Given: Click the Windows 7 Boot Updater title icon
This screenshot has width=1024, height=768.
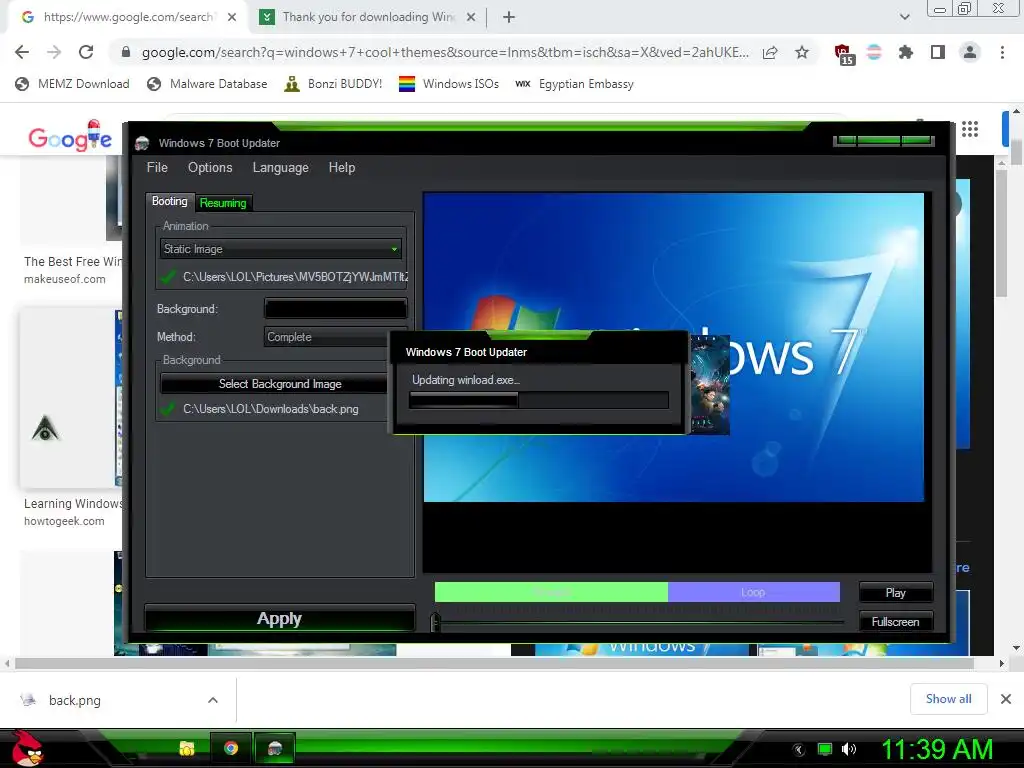Looking at the screenshot, I should pyautogui.click(x=142, y=144).
